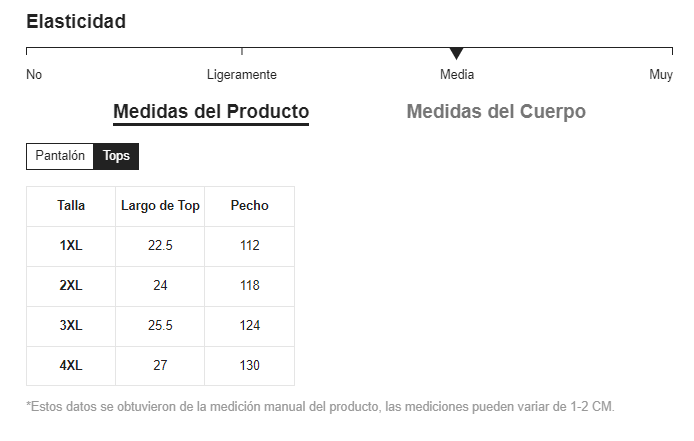The height and width of the screenshot is (441, 694).
Task: Select the Tops toggle button
Action: [116, 157]
